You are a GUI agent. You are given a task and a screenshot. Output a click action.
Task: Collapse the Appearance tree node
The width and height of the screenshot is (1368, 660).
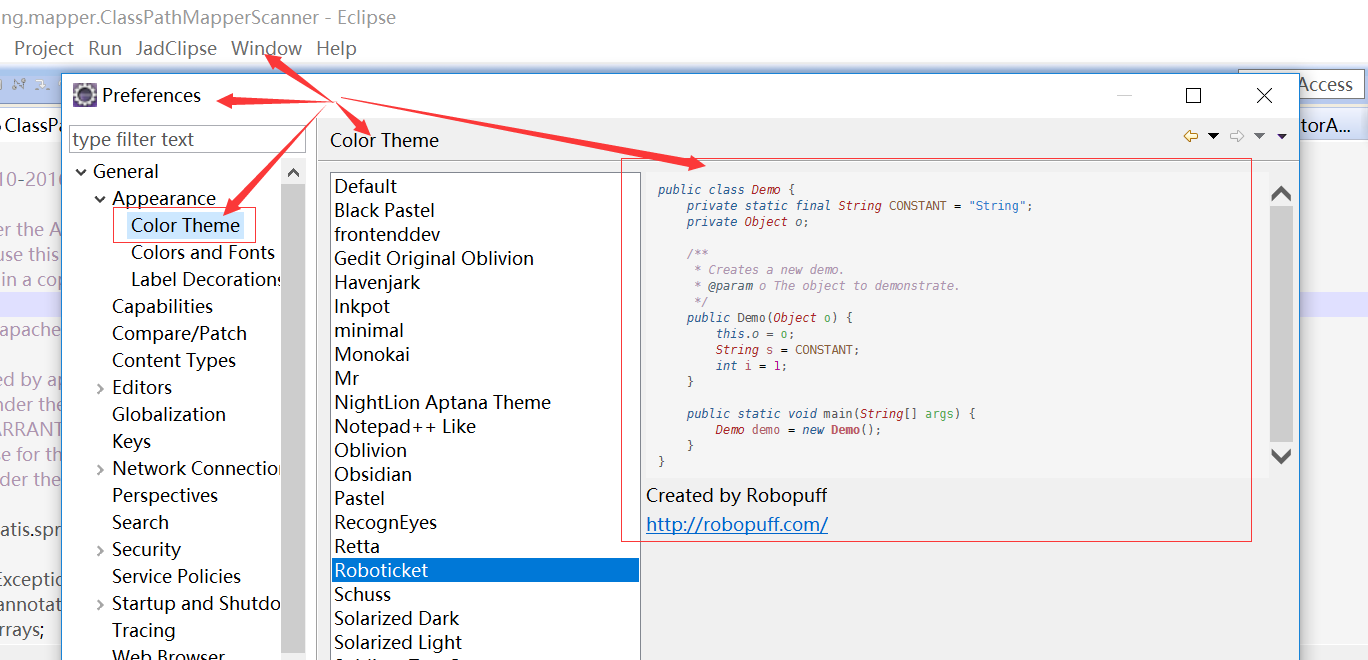pos(100,199)
